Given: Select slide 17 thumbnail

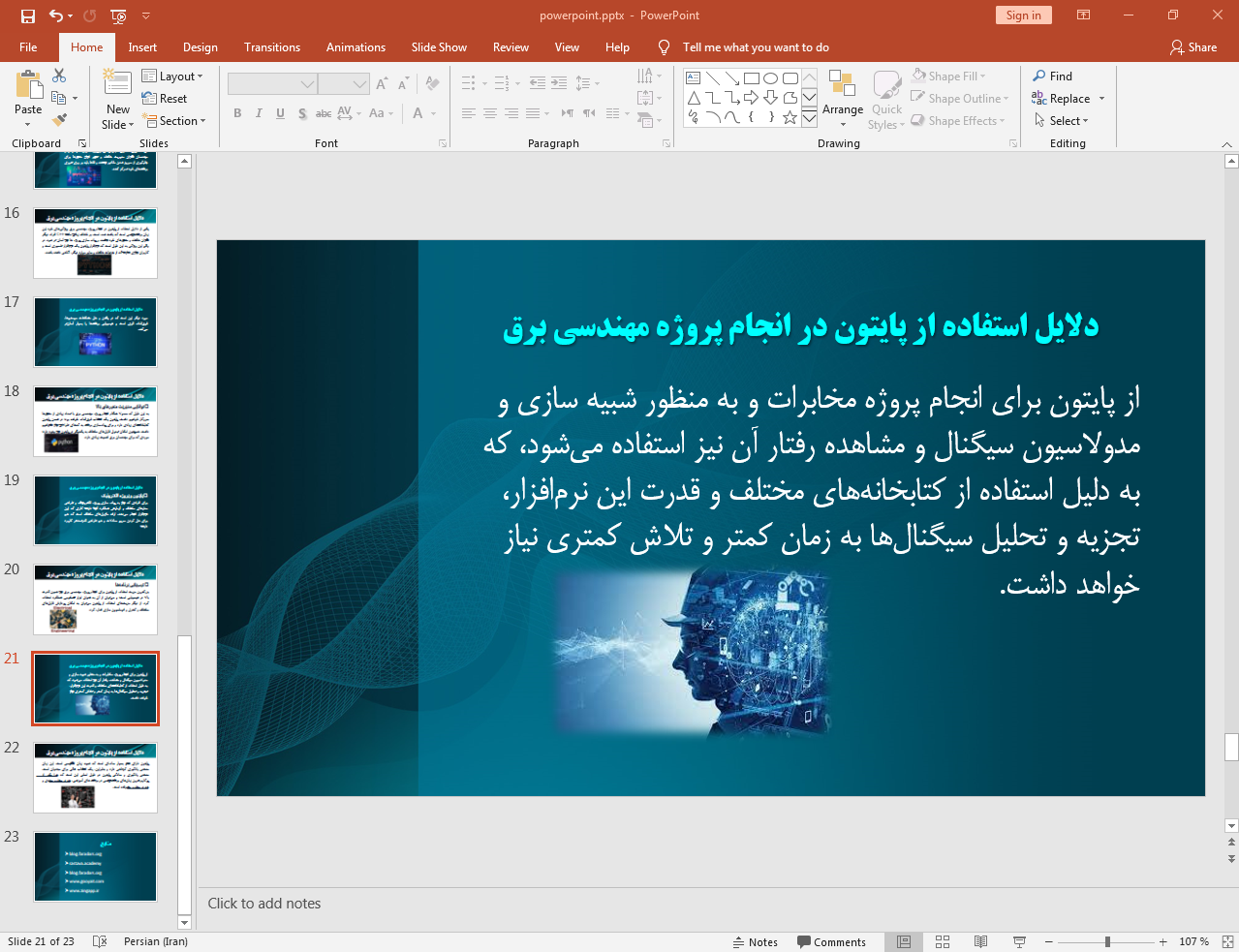Looking at the screenshot, I should [x=95, y=332].
